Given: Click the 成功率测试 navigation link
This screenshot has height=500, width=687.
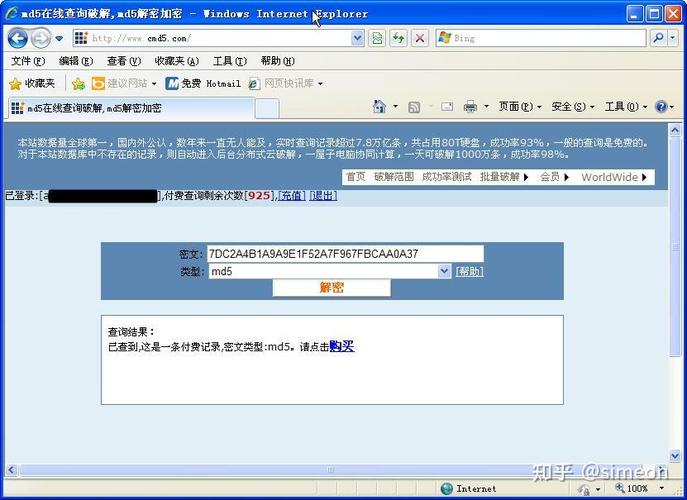Looking at the screenshot, I should (446, 177).
